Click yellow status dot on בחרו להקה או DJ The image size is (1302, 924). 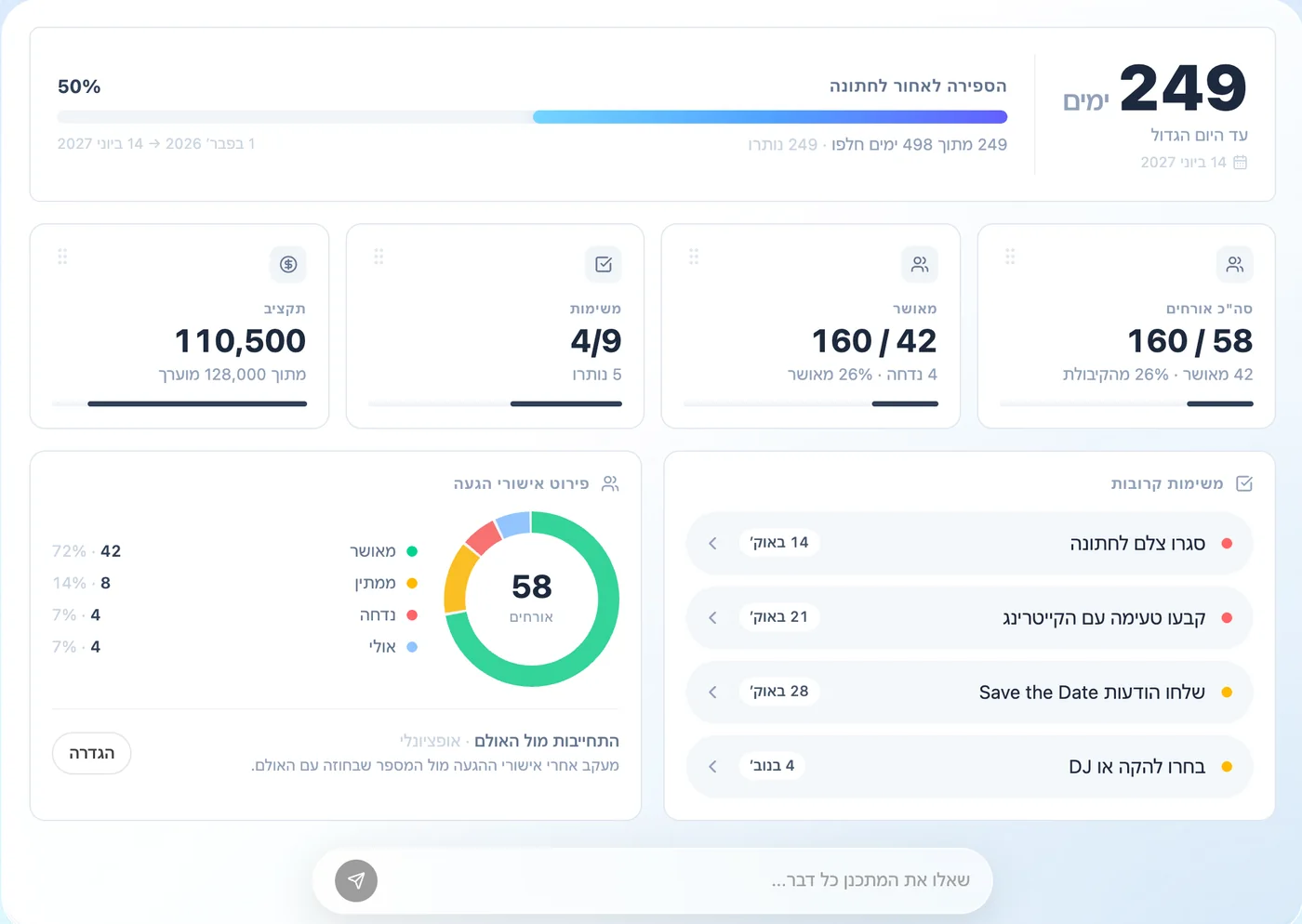click(x=1227, y=766)
